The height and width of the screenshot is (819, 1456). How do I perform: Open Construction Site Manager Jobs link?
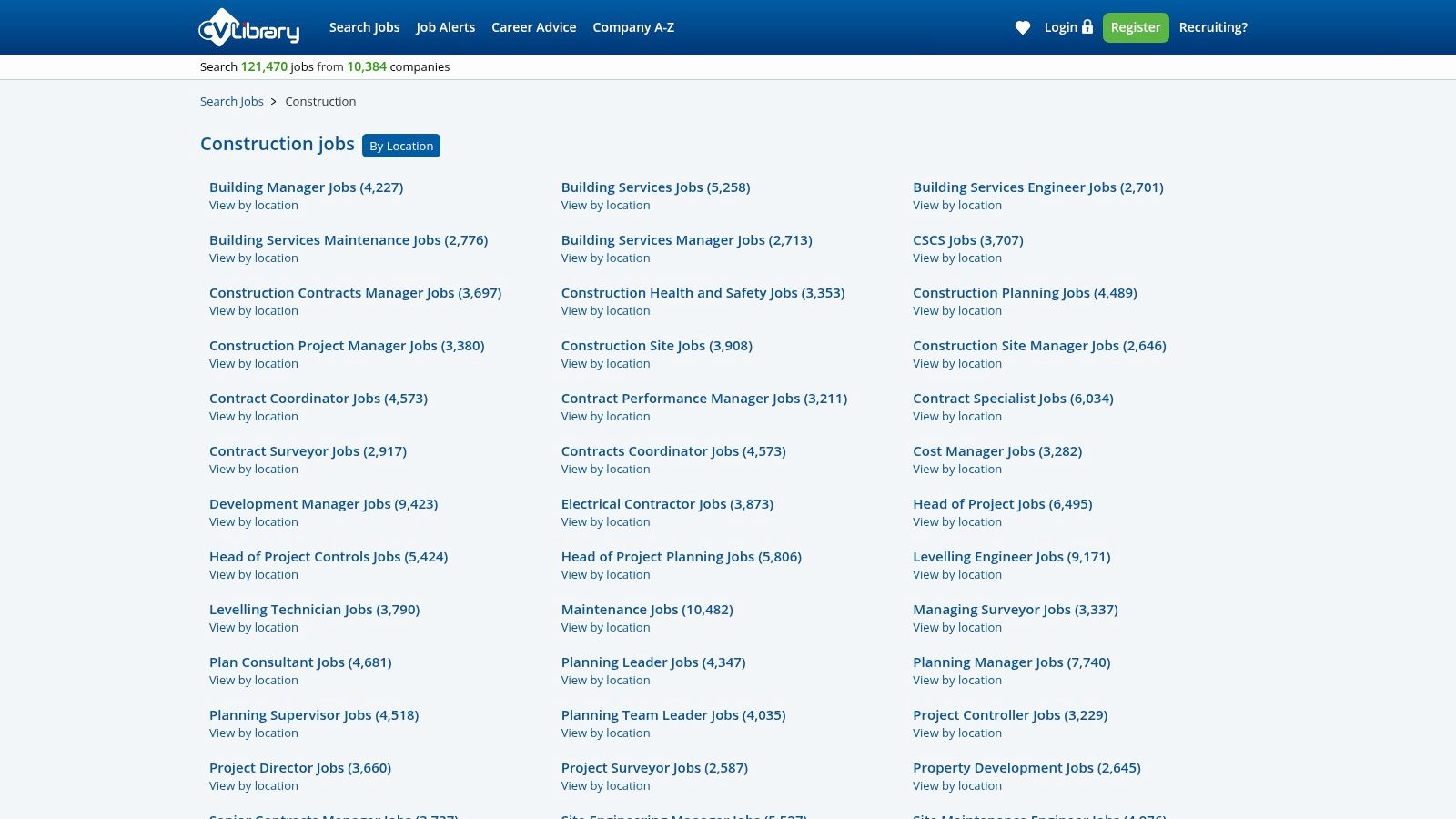click(x=1039, y=346)
